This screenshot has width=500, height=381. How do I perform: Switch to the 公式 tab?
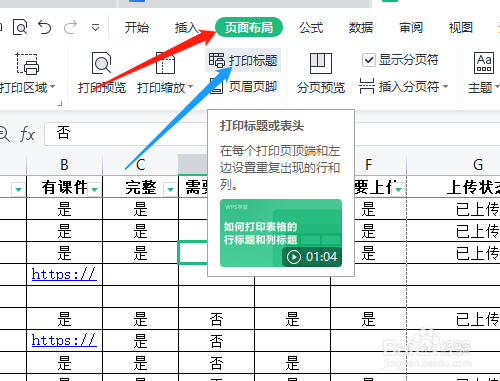[311, 27]
